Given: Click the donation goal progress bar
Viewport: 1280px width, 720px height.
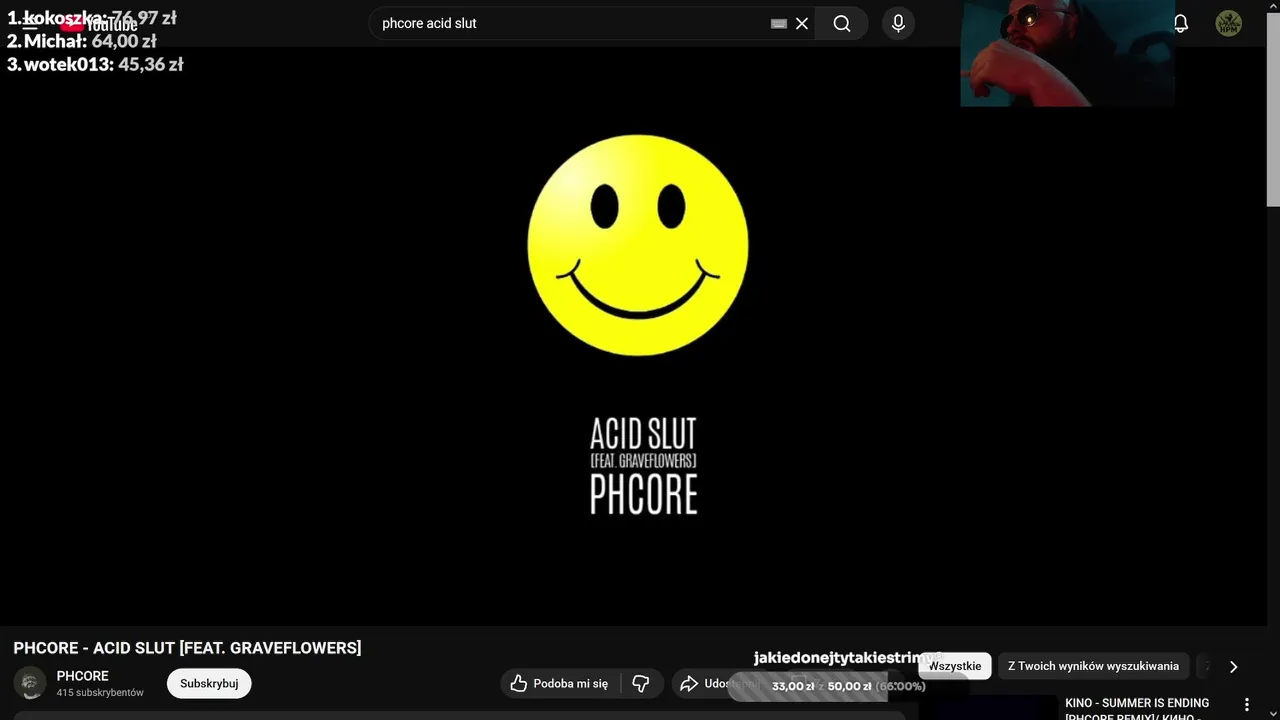Looking at the screenshot, I should (x=848, y=686).
